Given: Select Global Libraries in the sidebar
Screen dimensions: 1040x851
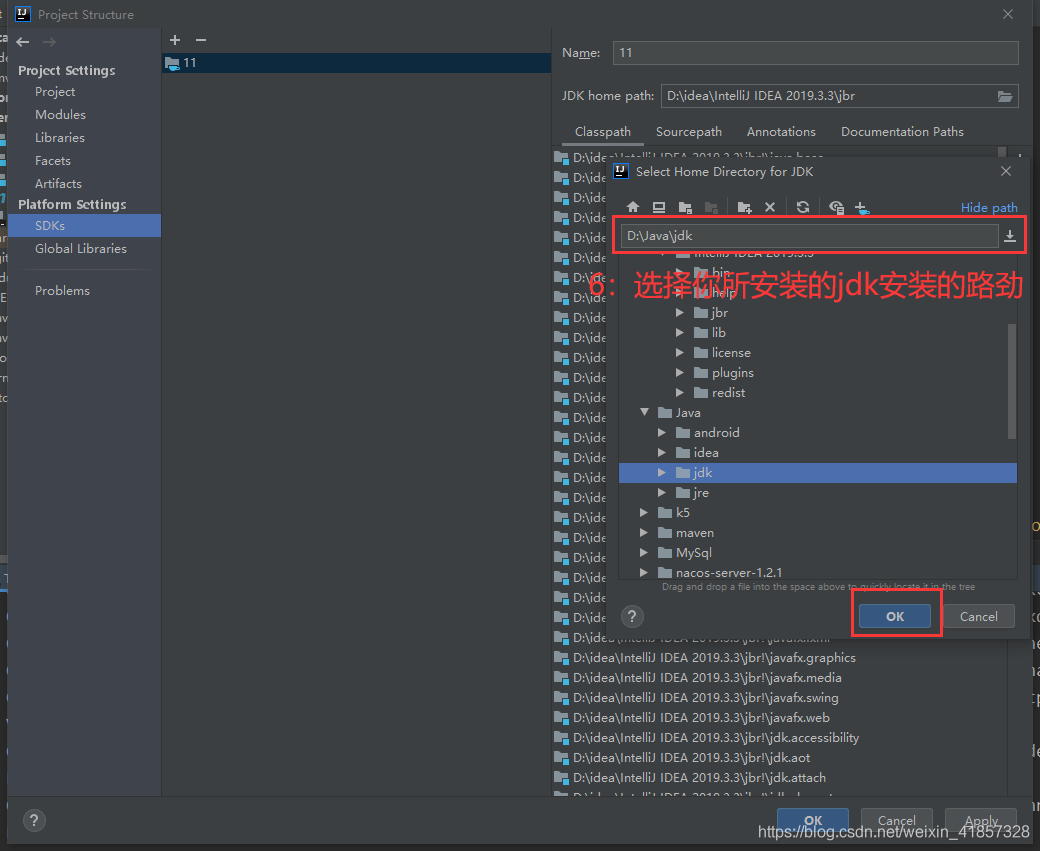Looking at the screenshot, I should 81,249.
